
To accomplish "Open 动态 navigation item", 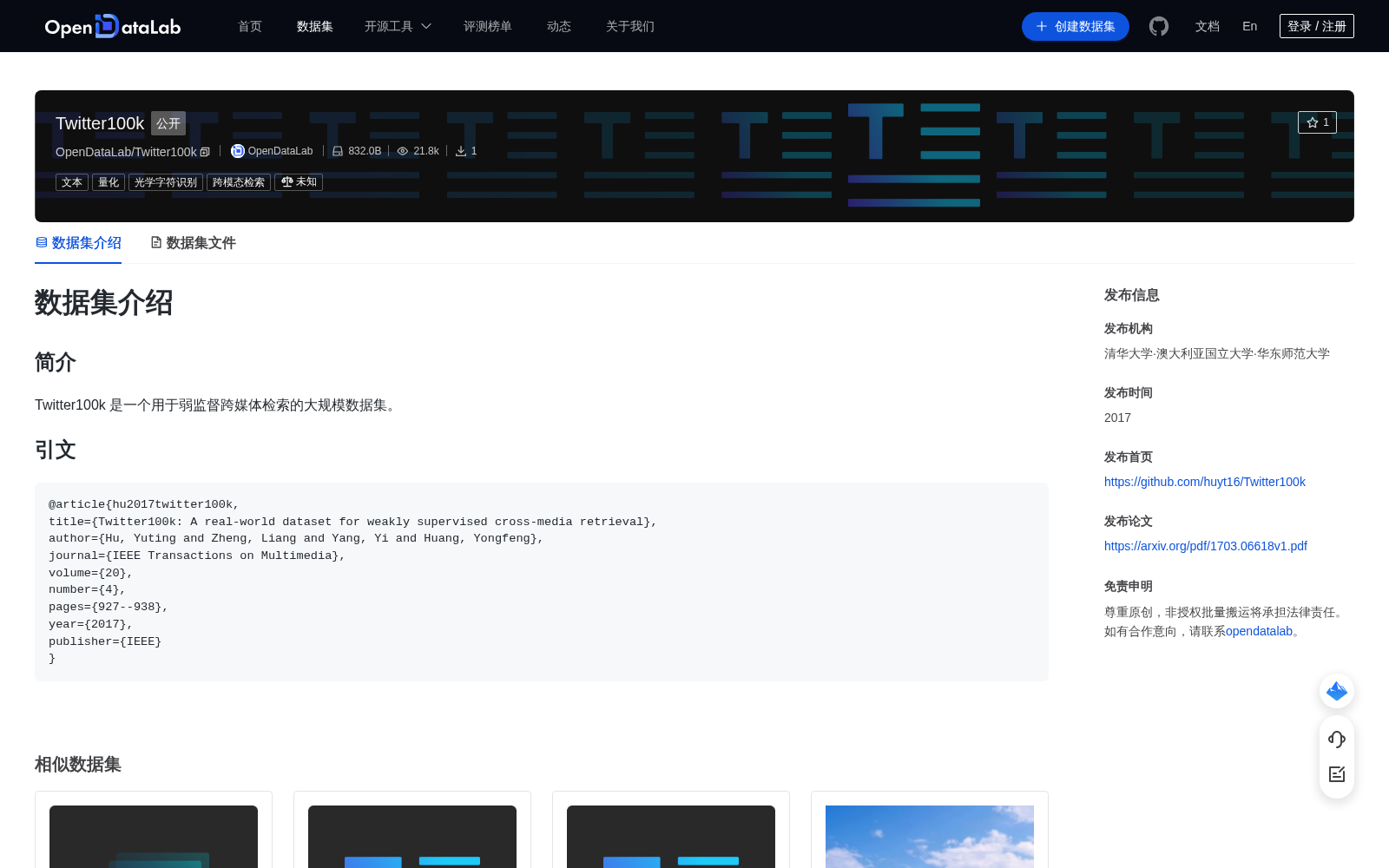I will [x=559, y=26].
